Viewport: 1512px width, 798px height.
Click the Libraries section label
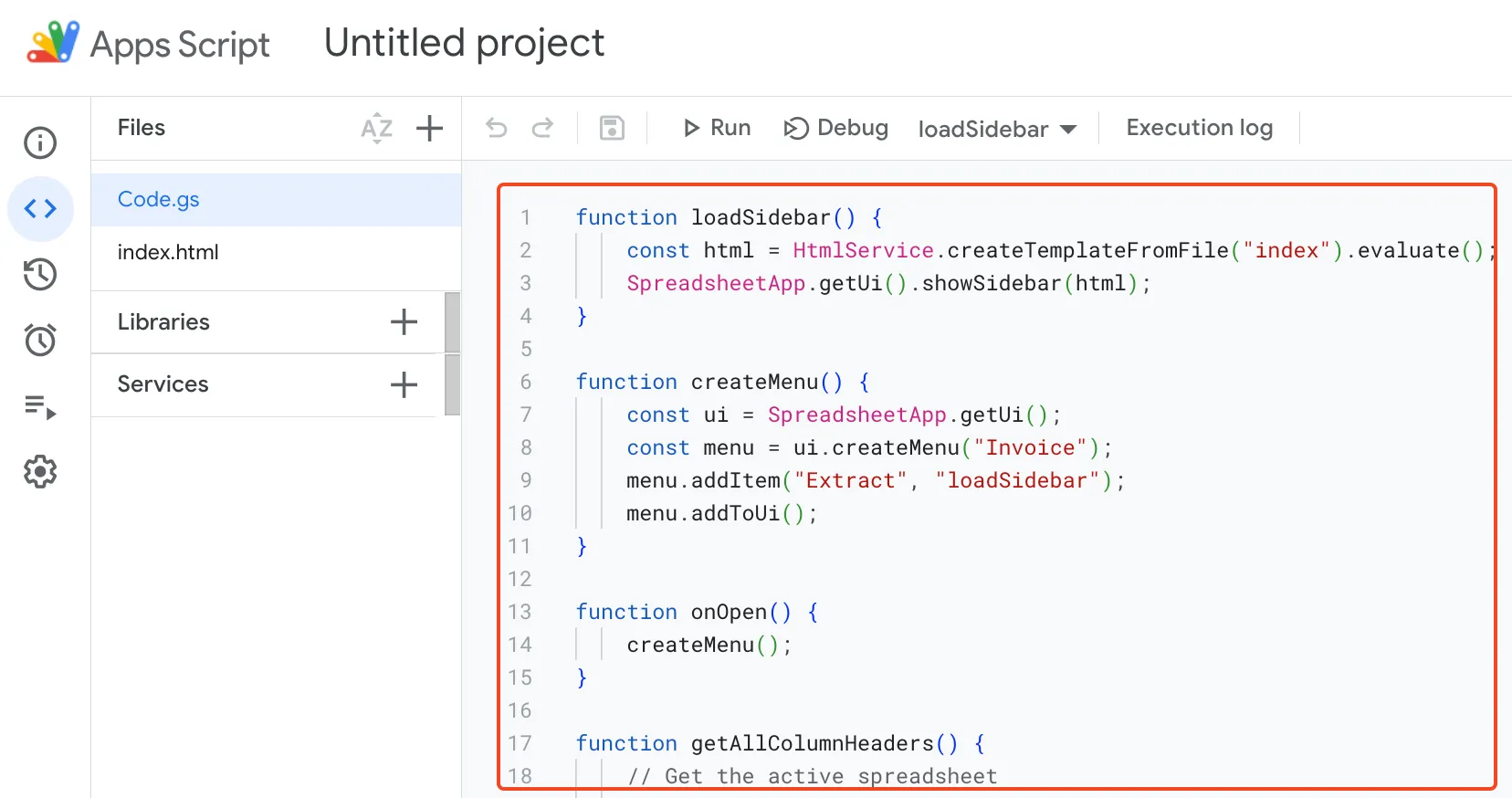(163, 322)
